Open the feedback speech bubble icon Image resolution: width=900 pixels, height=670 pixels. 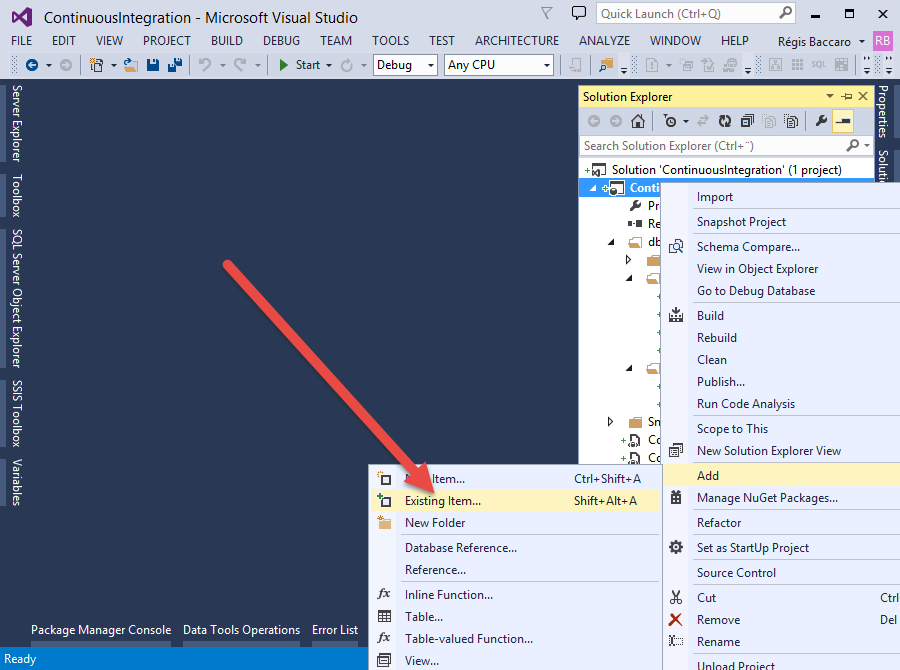click(579, 13)
